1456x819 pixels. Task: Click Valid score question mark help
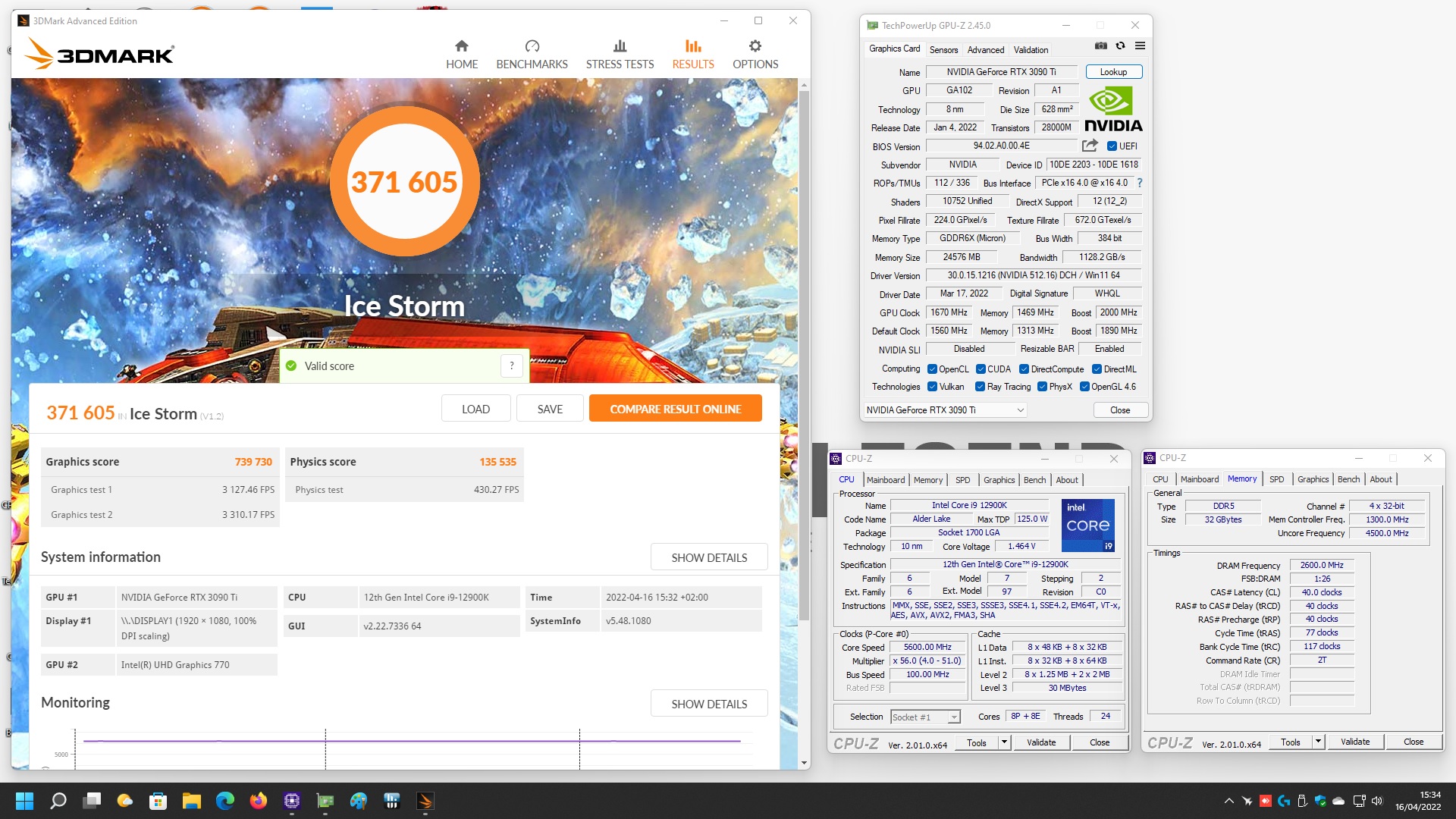tap(512, 366)
